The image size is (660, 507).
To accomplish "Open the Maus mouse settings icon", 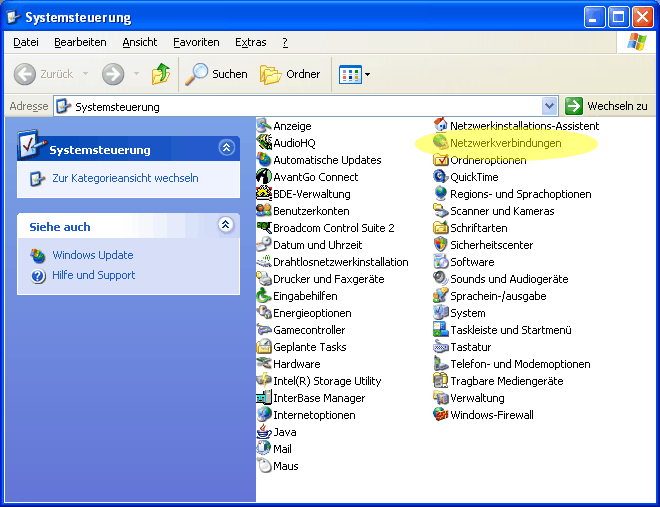I will pos(264,465).
